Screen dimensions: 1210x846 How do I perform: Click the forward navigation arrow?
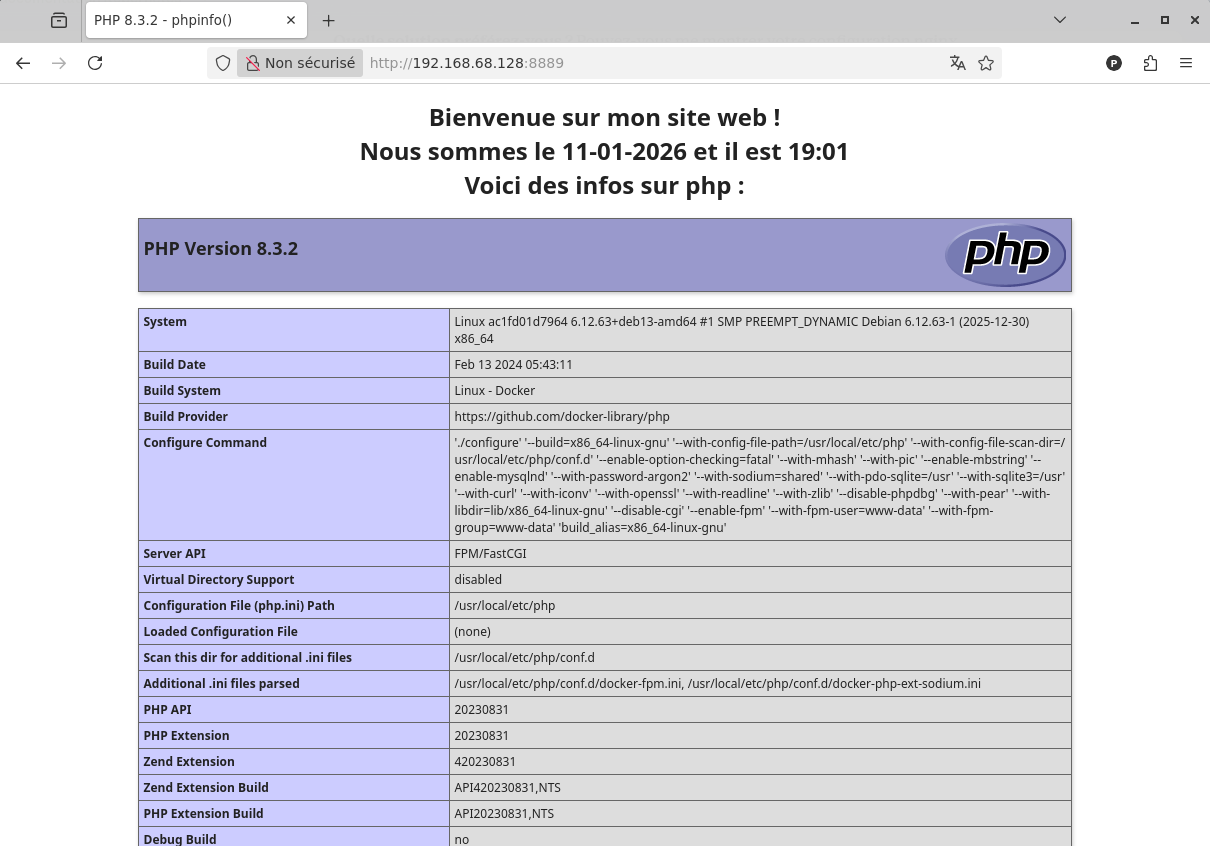click(59, 63)
